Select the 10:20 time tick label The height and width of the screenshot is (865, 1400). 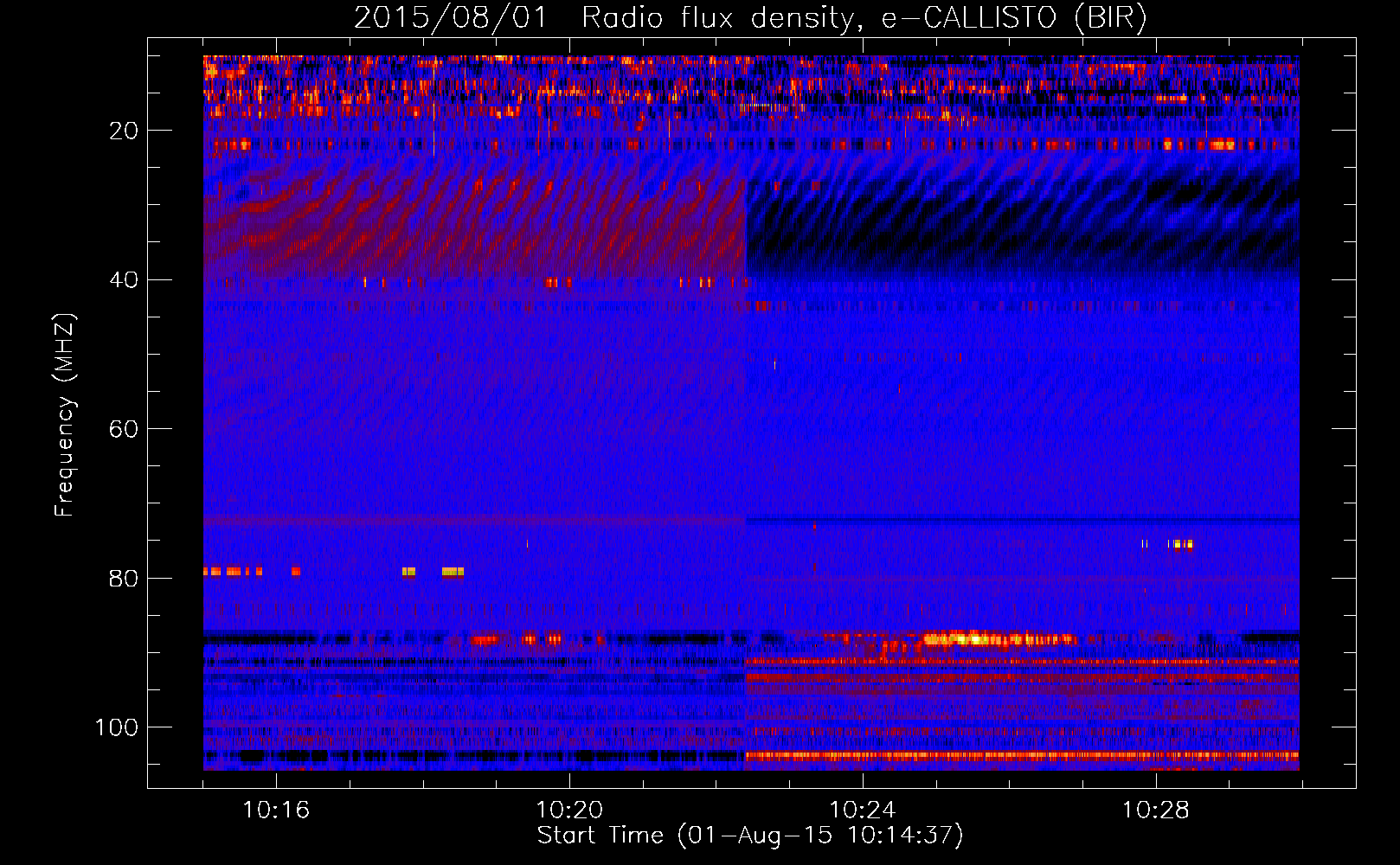click(569, 811)
